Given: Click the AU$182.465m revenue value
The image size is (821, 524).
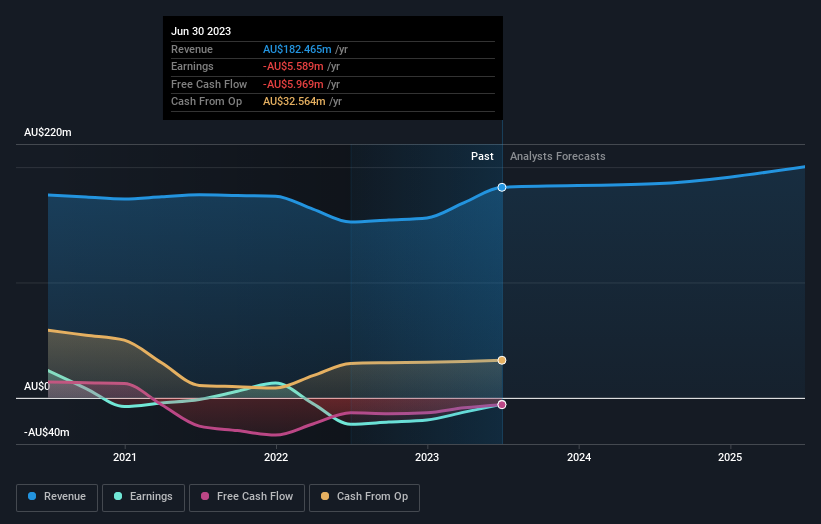Looking at the screenshot, I should [297, 49].
